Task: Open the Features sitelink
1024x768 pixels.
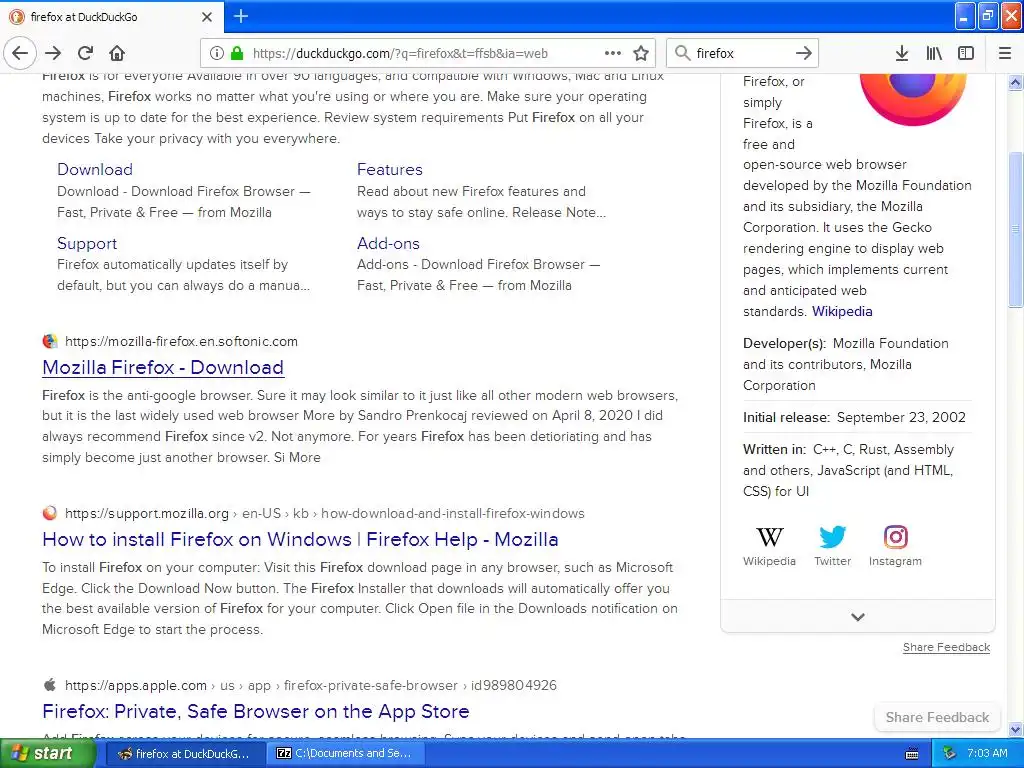Action: point(390,169)
